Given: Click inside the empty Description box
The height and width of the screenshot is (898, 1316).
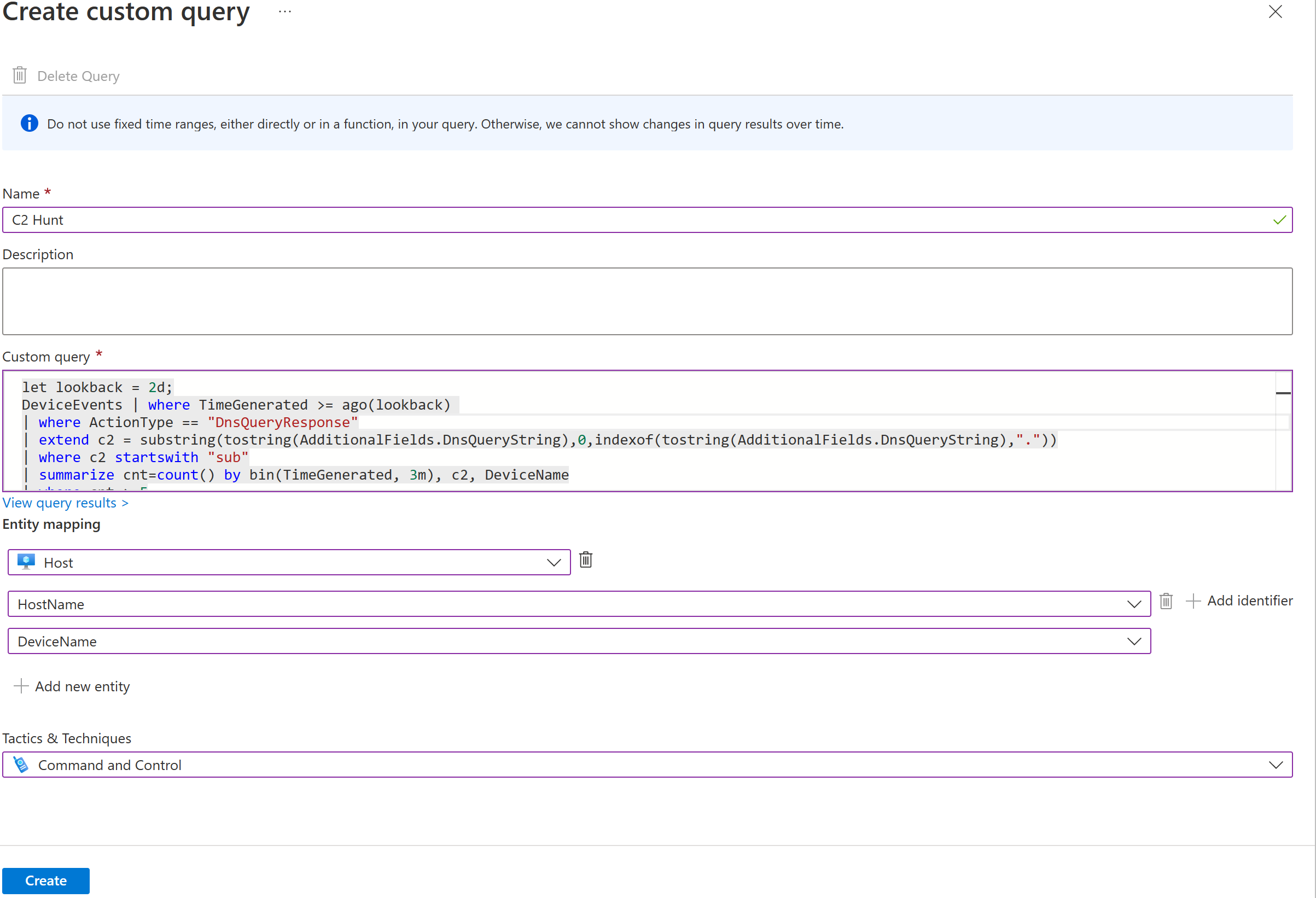Looking at the screenshot, I should pyautogui.click(x=647, y=301).
